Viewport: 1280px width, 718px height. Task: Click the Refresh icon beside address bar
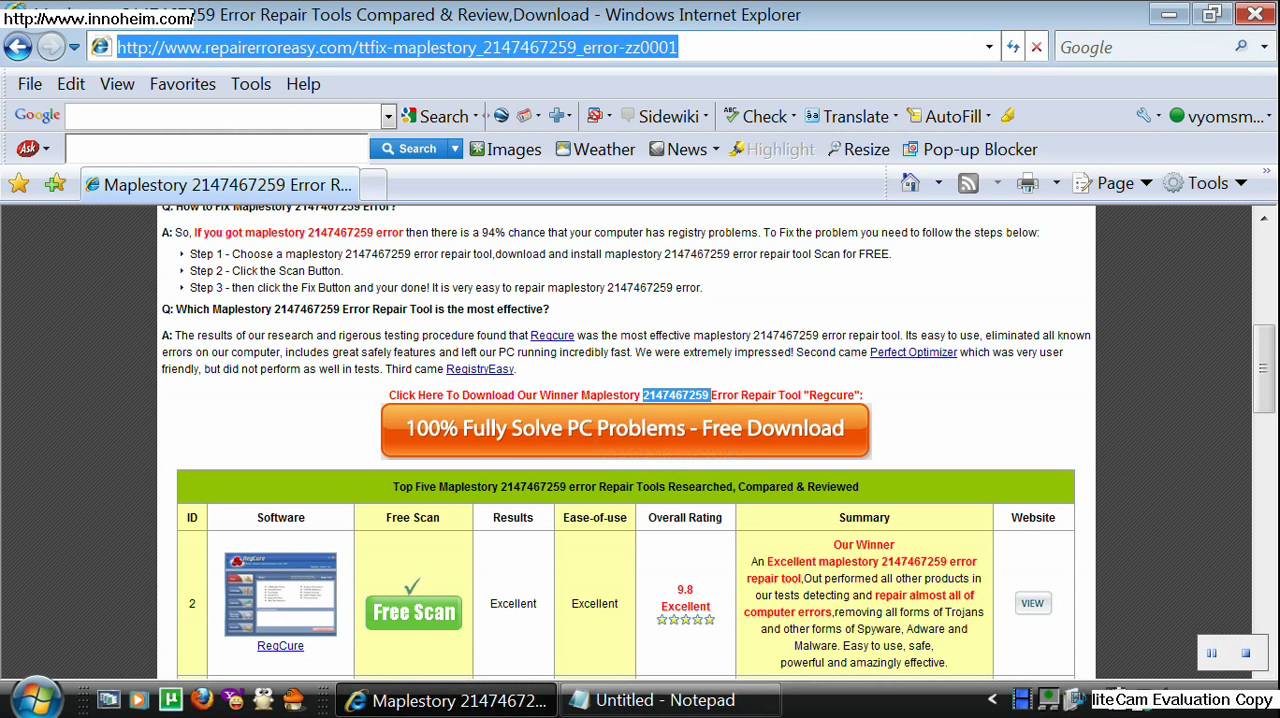1013,47
